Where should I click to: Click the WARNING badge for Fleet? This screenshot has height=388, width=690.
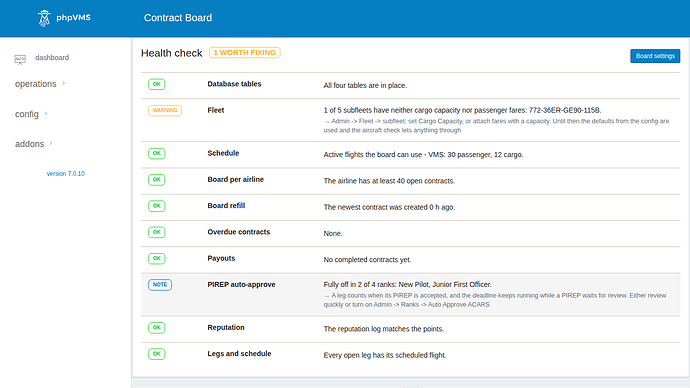(x=165, y=110)
